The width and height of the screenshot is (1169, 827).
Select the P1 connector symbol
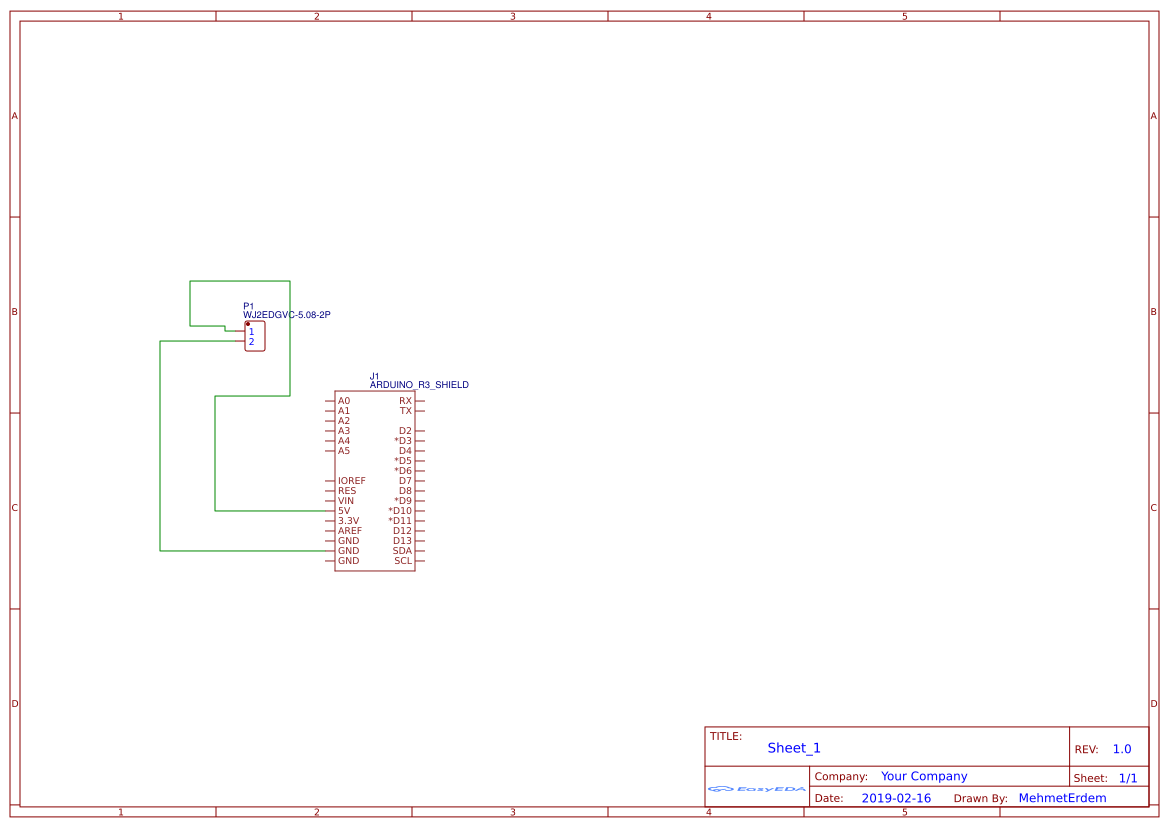[254, 337]
